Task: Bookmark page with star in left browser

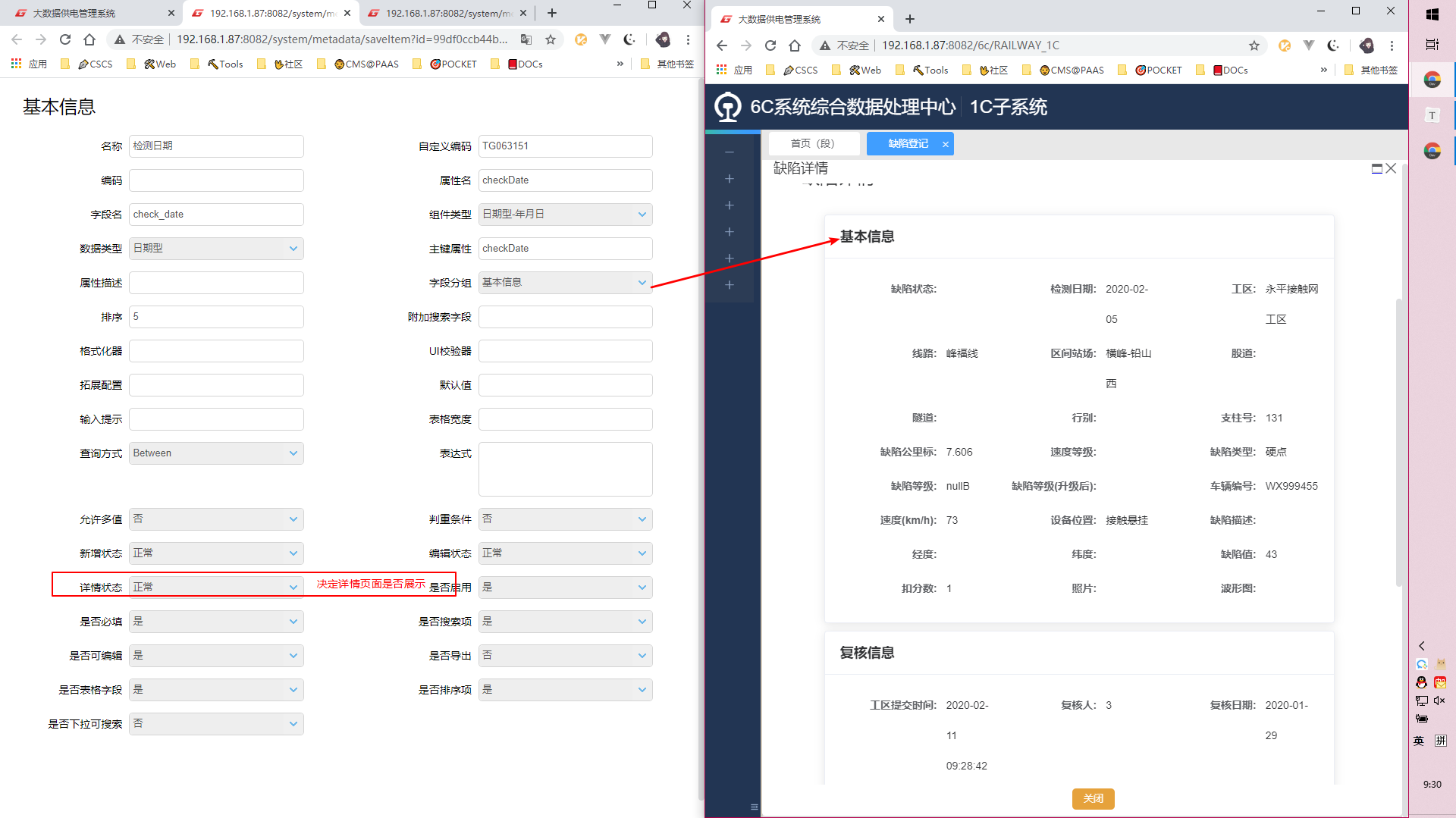Action: [551, 39]
